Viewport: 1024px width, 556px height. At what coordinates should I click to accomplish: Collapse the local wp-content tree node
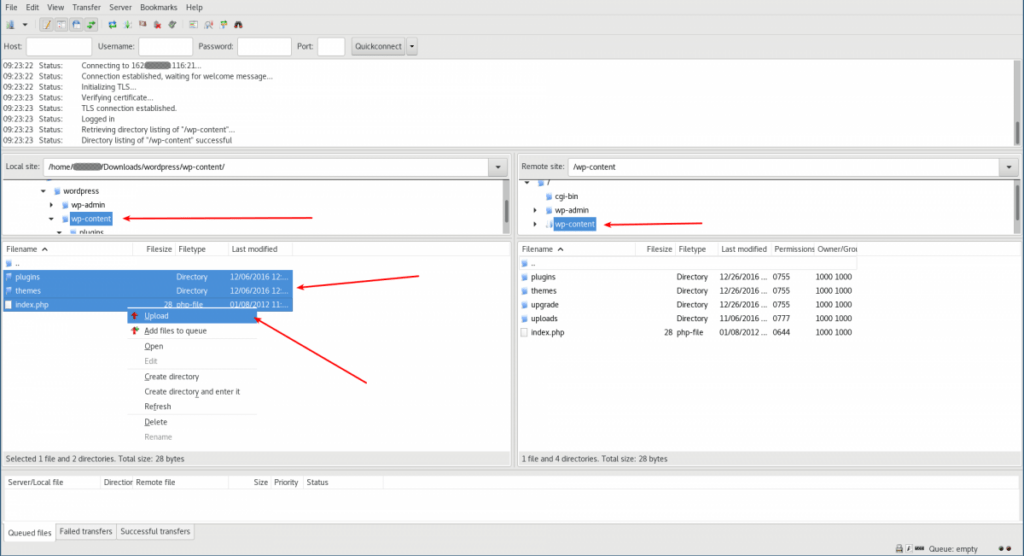coord(51,219)
